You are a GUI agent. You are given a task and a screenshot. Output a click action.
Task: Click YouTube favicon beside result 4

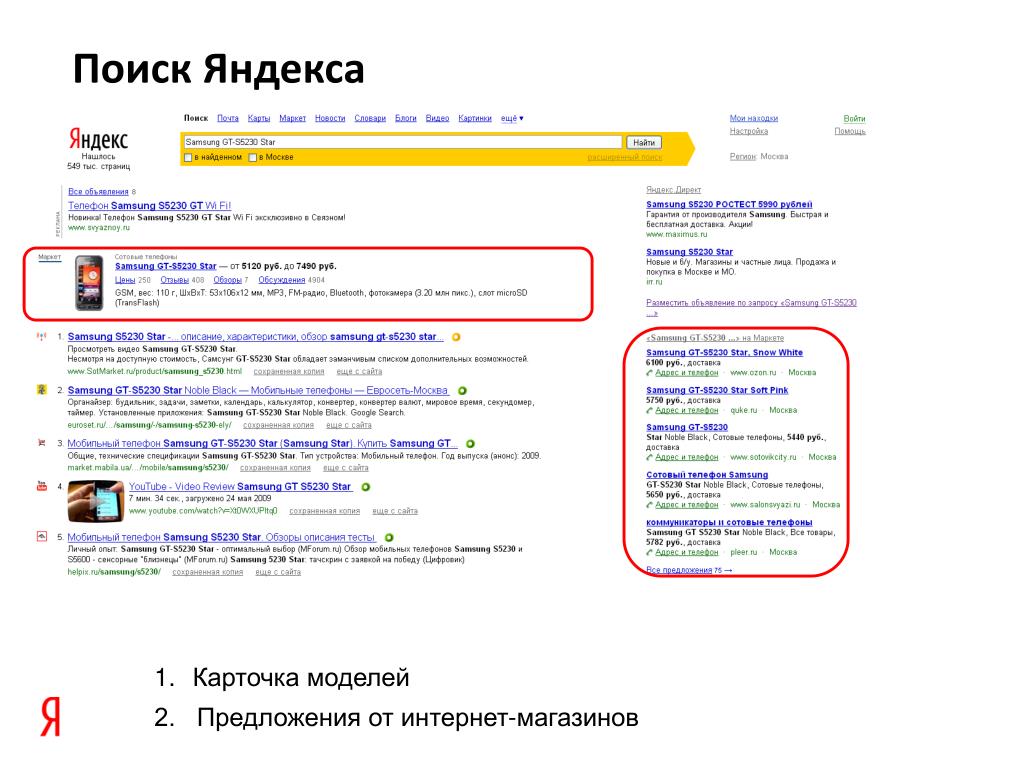coord(42,487)
